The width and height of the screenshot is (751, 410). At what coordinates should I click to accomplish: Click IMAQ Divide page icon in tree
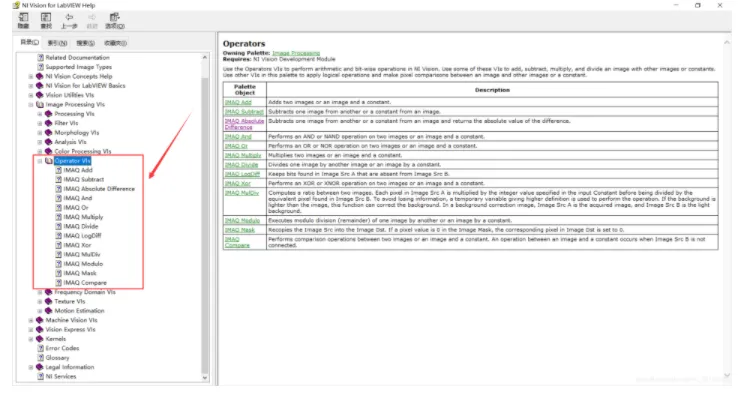58,227
